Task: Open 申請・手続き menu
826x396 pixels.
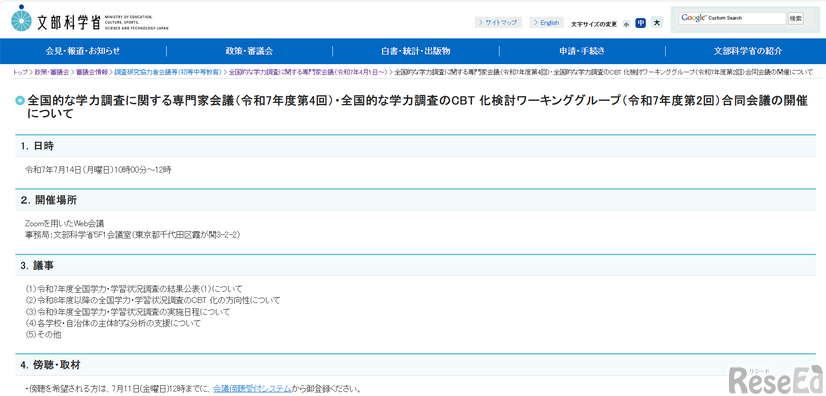Action: 582,51
